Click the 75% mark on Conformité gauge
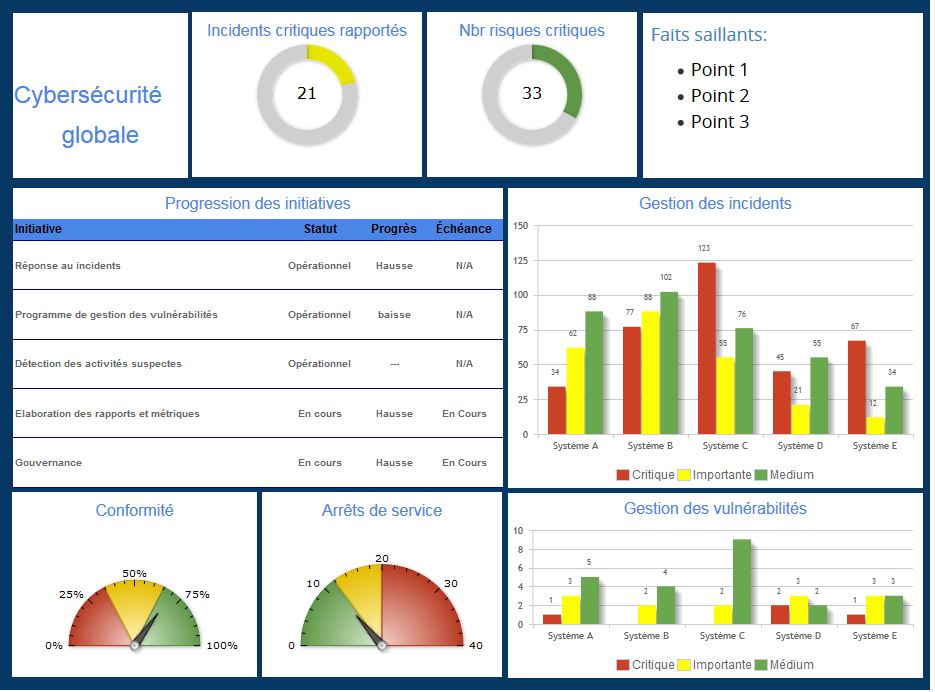935x692 pixels. [197, 594]
